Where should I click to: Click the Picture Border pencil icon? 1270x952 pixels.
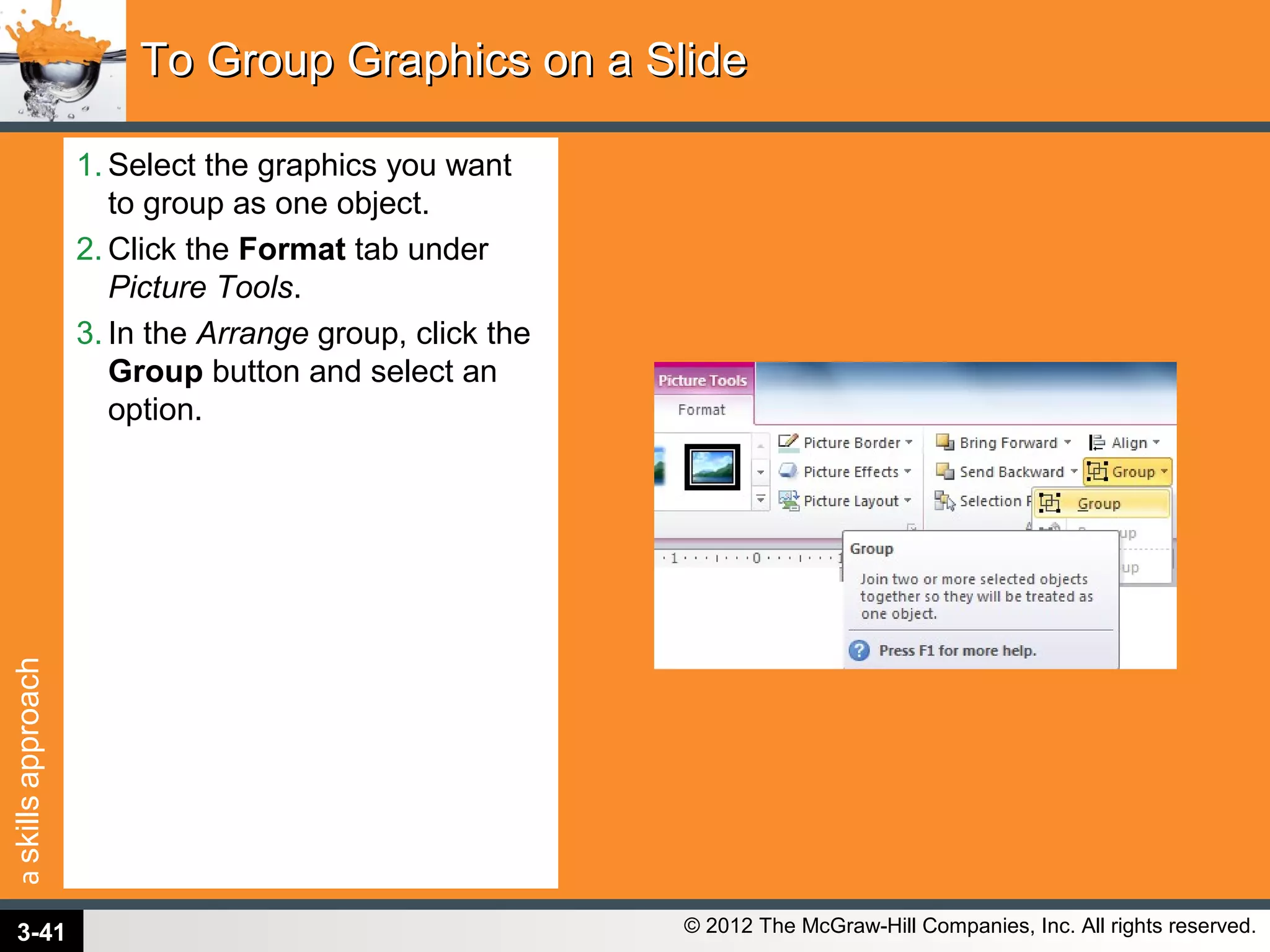(x=788, y=442)
